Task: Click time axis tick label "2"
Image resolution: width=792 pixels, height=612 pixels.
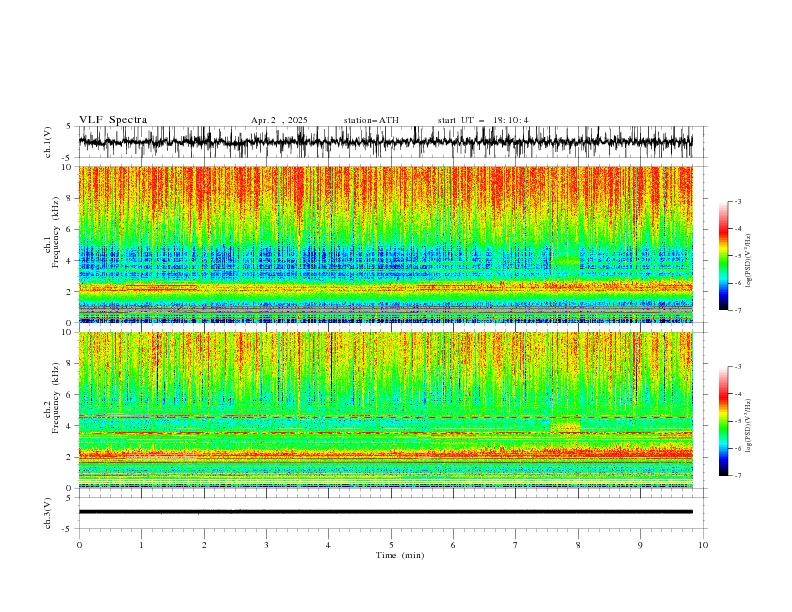Action: (x=204, y=545)
